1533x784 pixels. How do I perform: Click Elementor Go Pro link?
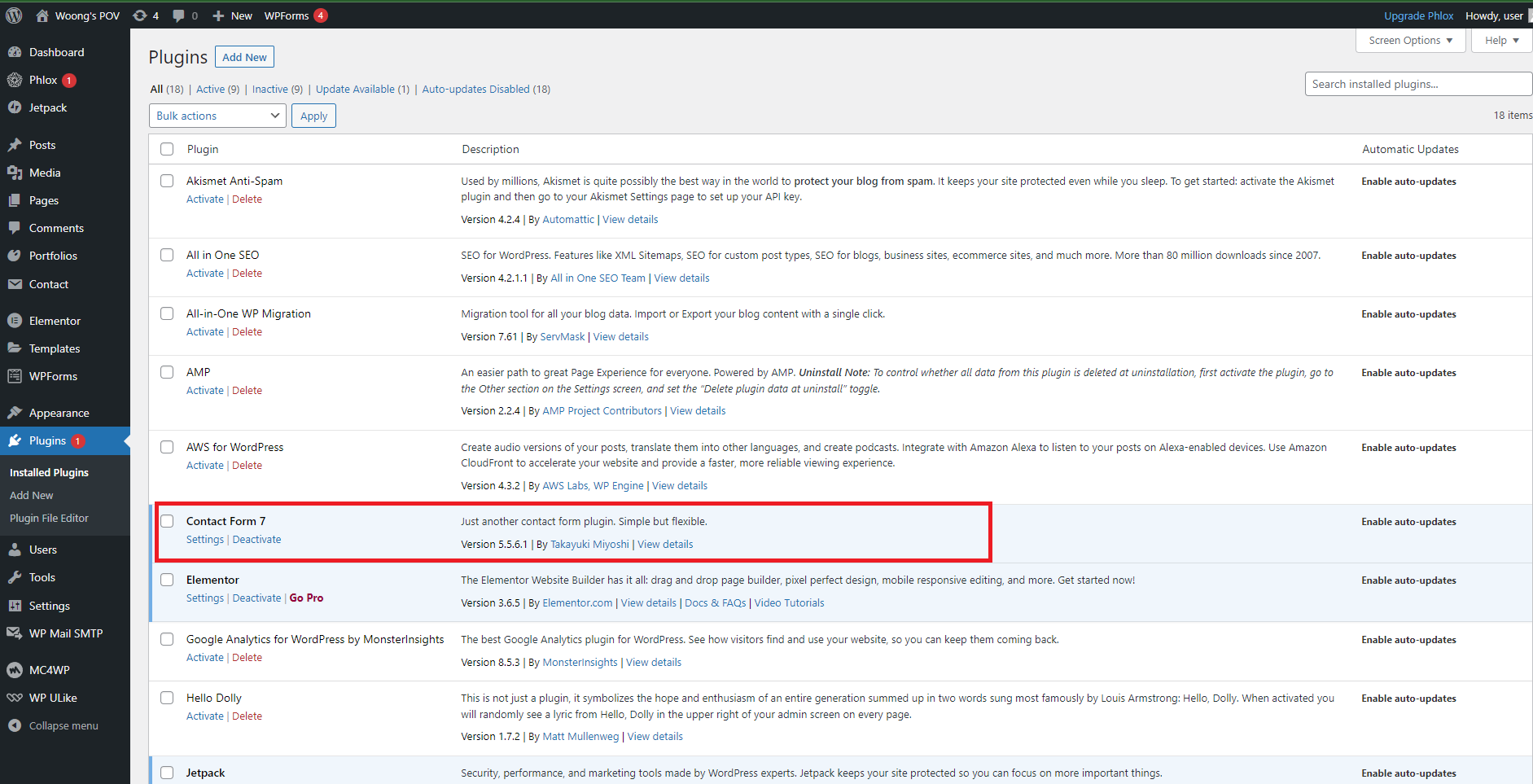pyautogui.click(x=306, y=598)
